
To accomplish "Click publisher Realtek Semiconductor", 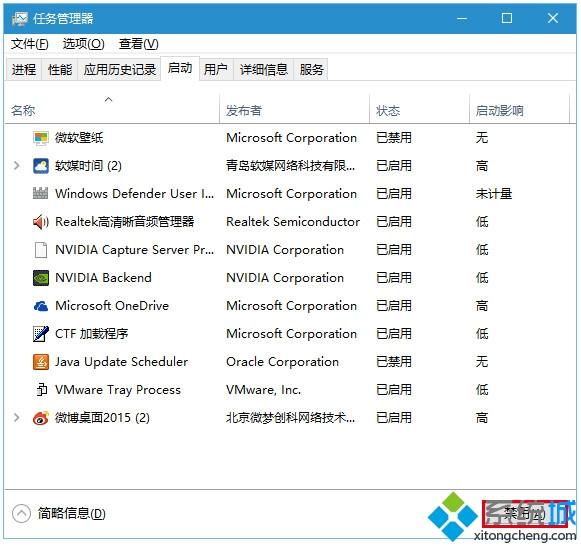I will 293,222.
